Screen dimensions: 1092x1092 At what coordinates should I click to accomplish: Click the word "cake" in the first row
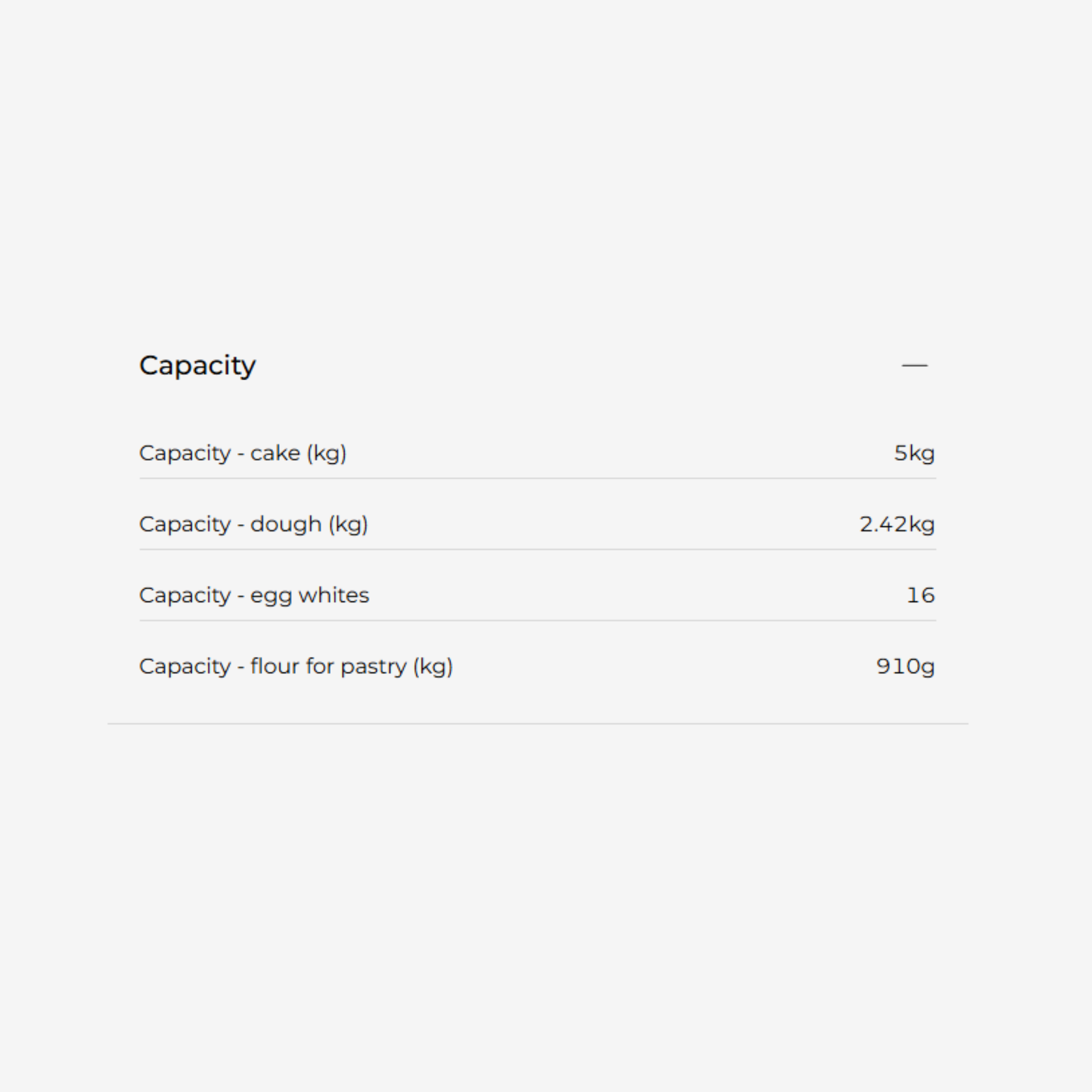[275, 453]
